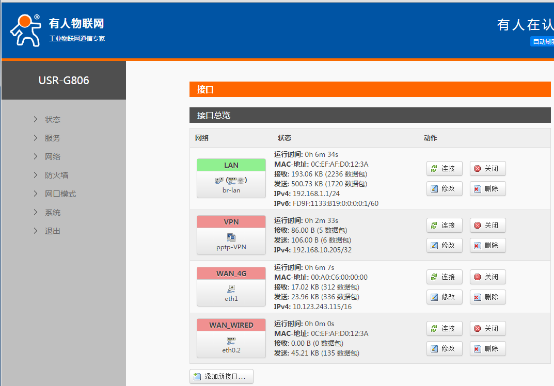Open the 系统 sidebar menu item
The width and height of the screenshot is (554, 386).
(x=52, y=212)
